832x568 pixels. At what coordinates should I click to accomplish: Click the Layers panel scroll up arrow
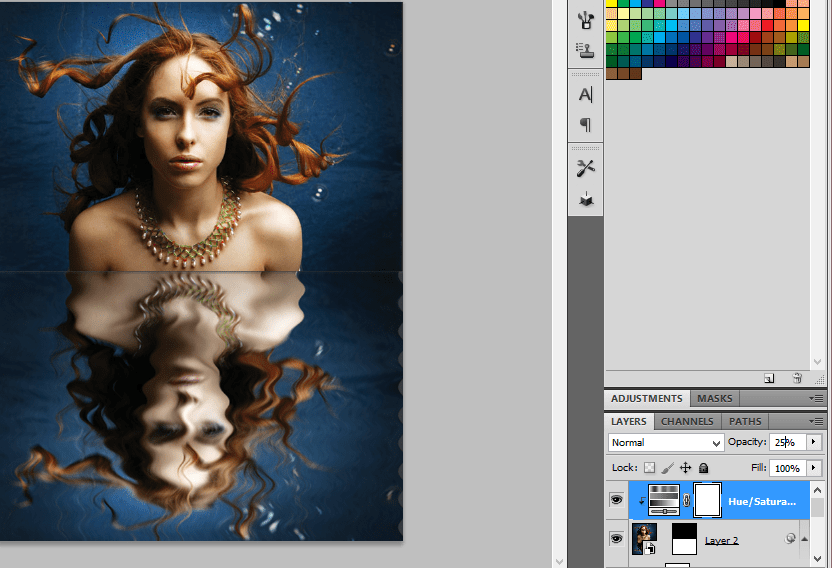click(817, 490)
